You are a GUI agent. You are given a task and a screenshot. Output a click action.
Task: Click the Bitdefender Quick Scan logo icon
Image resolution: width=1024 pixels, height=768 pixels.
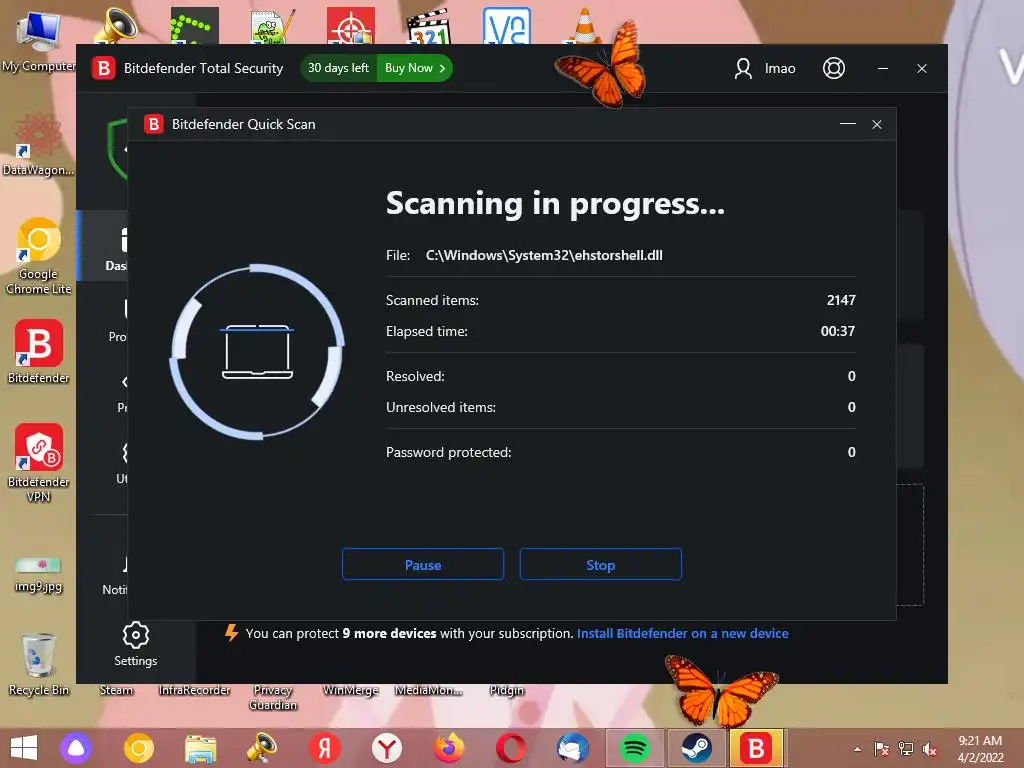coord(153,124)
